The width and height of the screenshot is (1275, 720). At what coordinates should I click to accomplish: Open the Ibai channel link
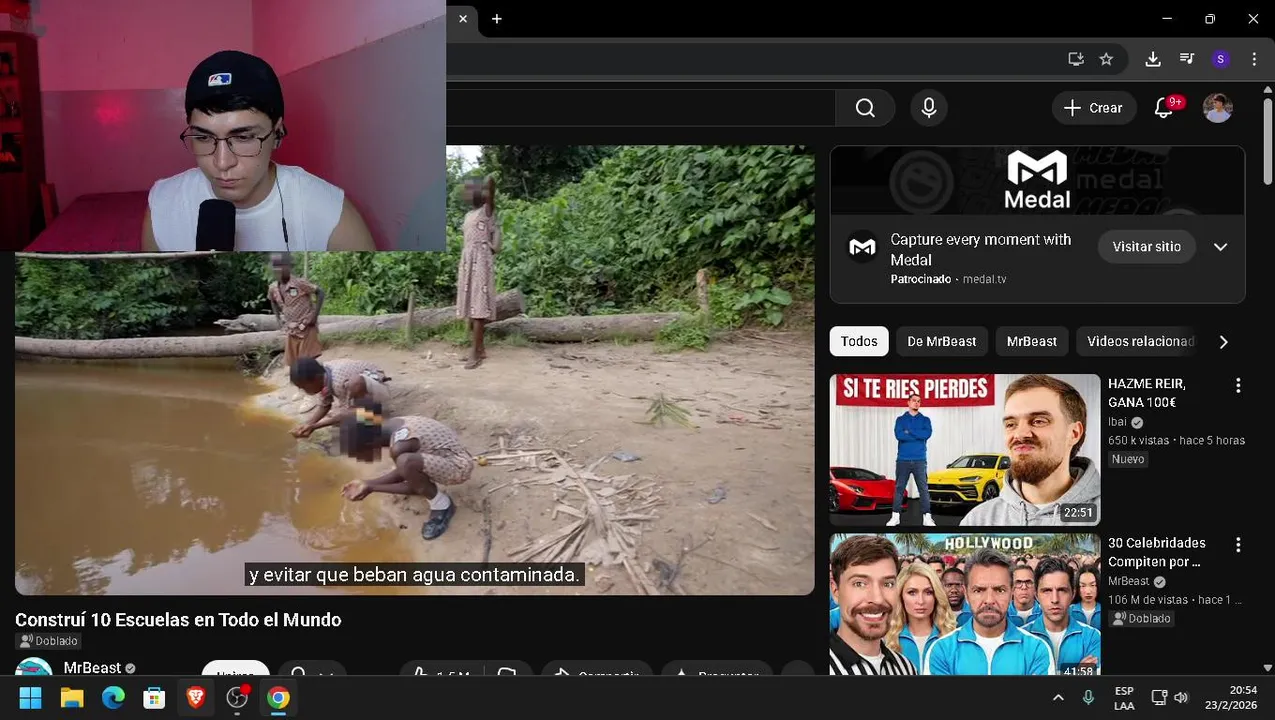coord(1117,422)
